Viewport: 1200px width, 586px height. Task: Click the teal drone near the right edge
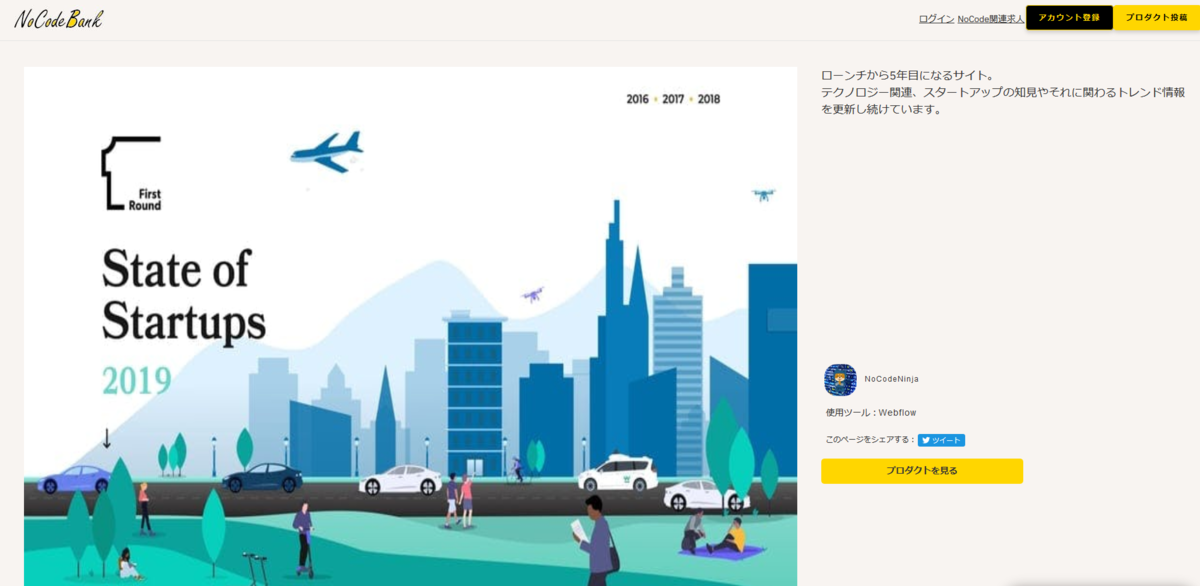[x=764, y=194]
